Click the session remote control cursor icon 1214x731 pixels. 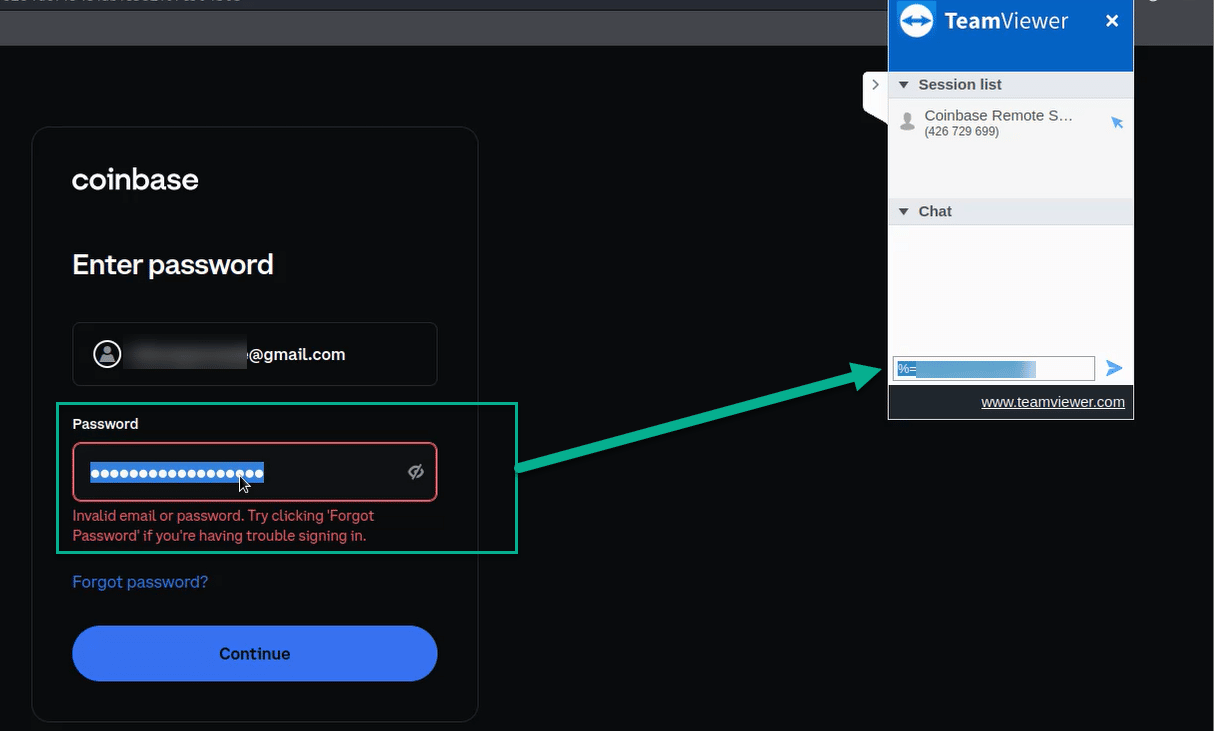(x=1117, y=123)
